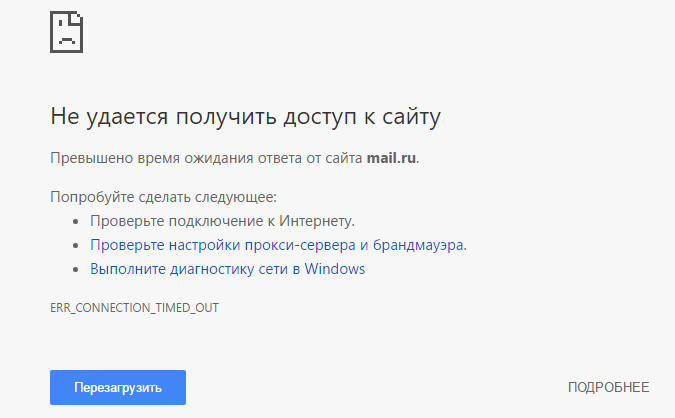
Task: Click the bullet before the proxy settings link
Action: [76, 246]
